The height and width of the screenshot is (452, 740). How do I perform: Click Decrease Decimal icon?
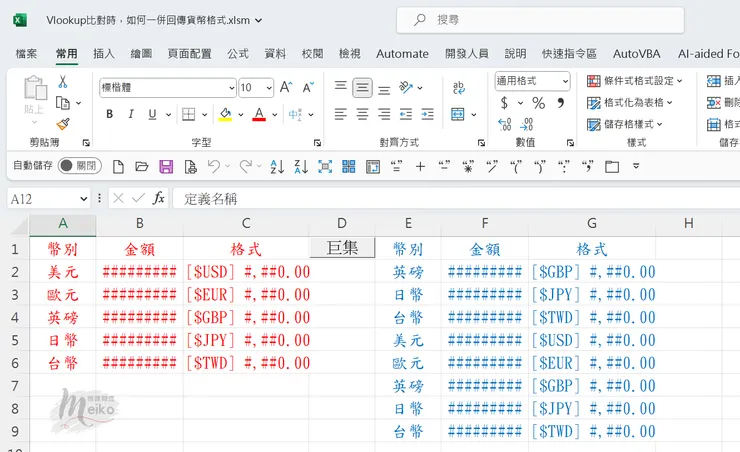pyautogui.click(x=527, y=124)
